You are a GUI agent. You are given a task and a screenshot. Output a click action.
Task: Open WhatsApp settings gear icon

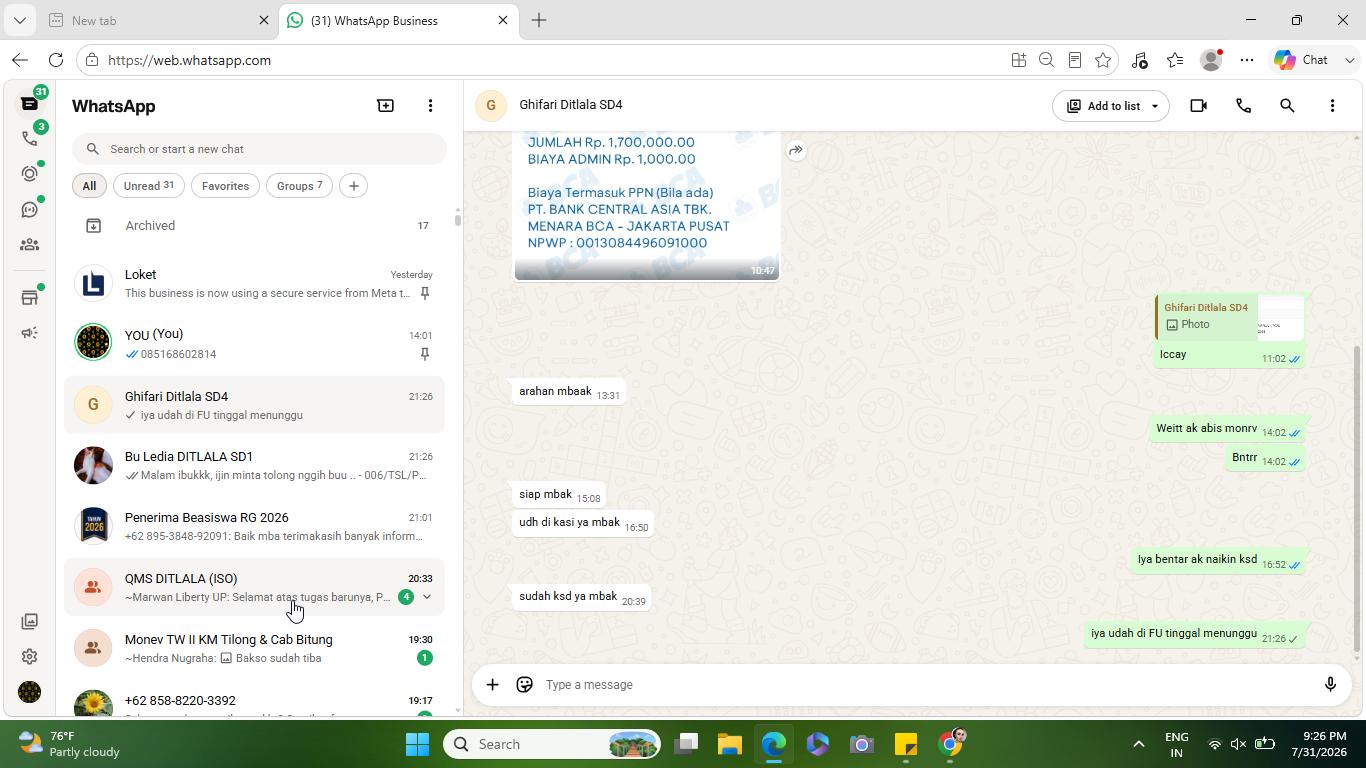29,656
